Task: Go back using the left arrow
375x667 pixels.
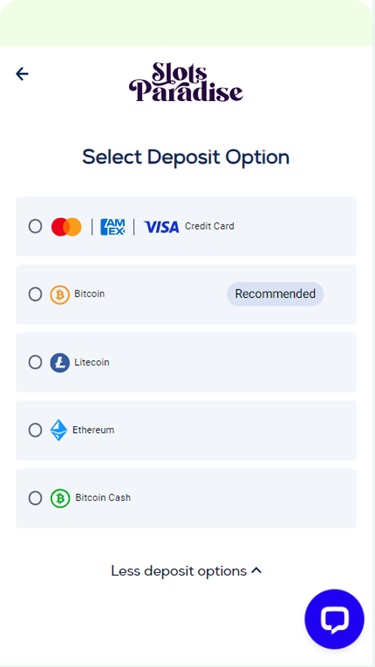Action: pos(22,74)
